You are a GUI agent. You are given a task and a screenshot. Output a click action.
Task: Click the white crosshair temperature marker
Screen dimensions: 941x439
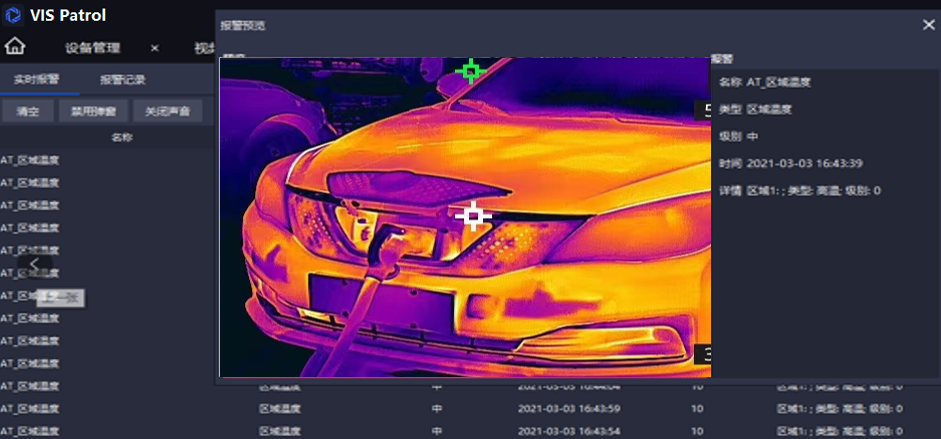pos(472,216)
